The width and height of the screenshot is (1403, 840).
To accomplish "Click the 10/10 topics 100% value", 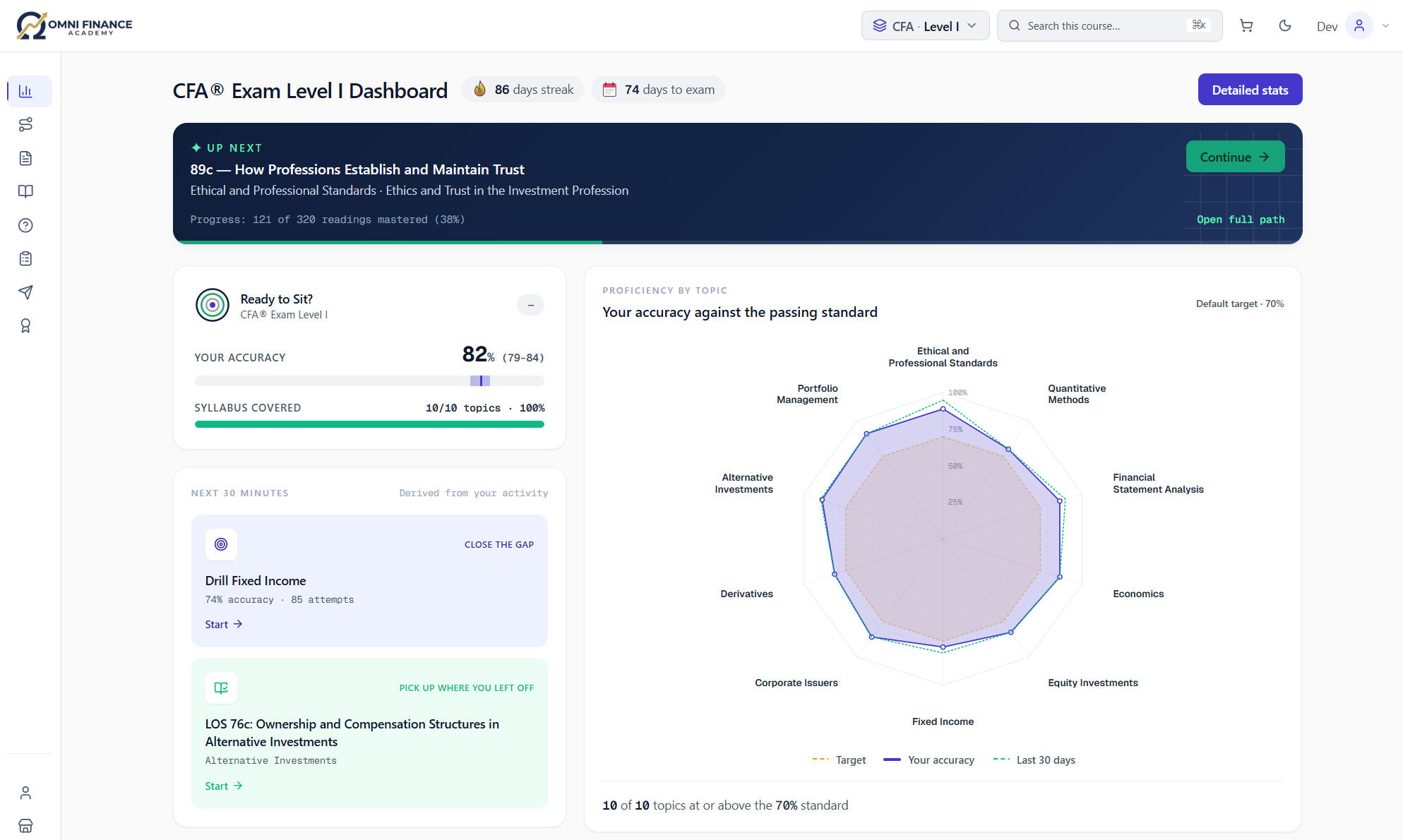I will [x=485, y=408].
